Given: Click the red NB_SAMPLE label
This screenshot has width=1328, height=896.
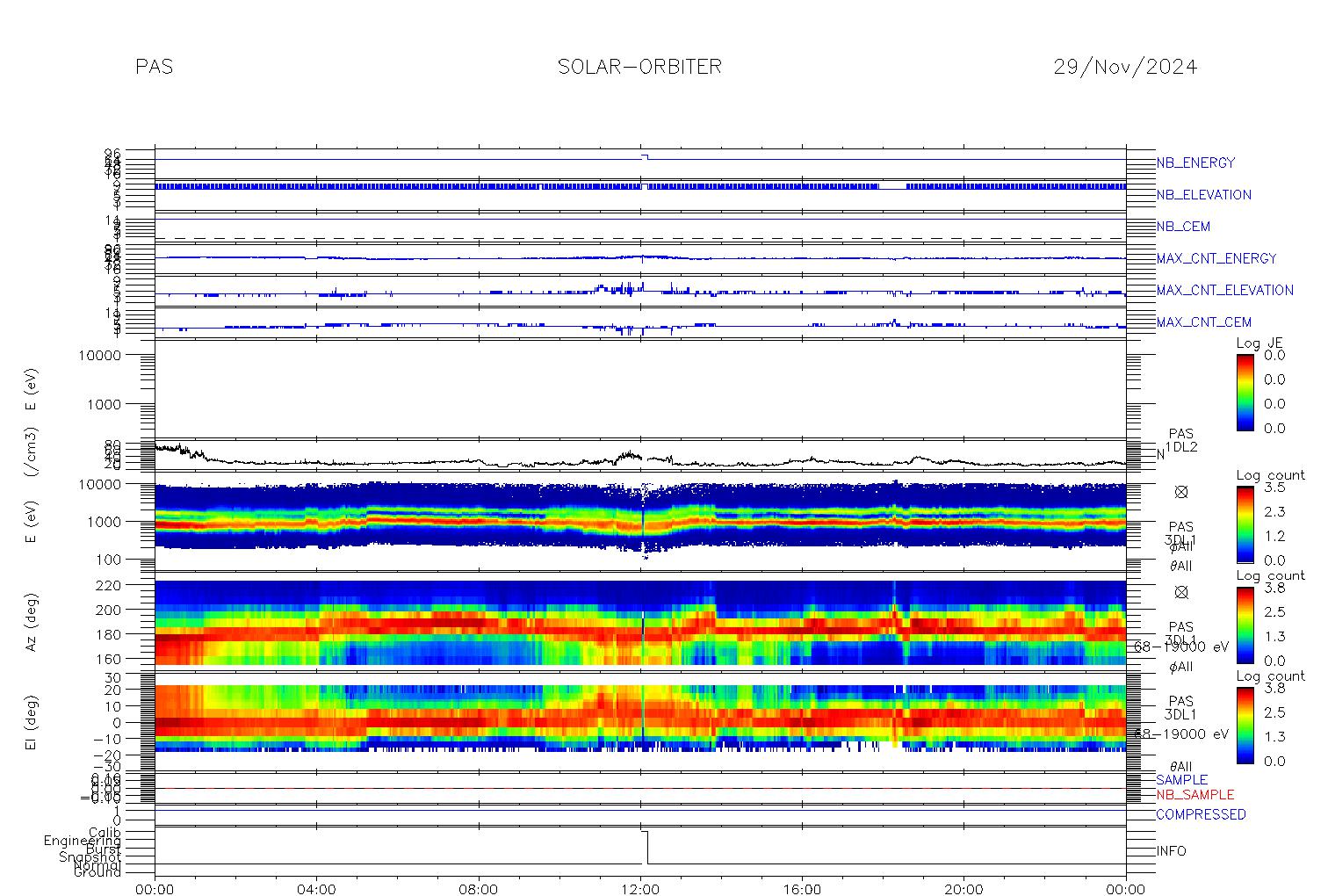Looking at the screenshot, I should [1194, 794].
